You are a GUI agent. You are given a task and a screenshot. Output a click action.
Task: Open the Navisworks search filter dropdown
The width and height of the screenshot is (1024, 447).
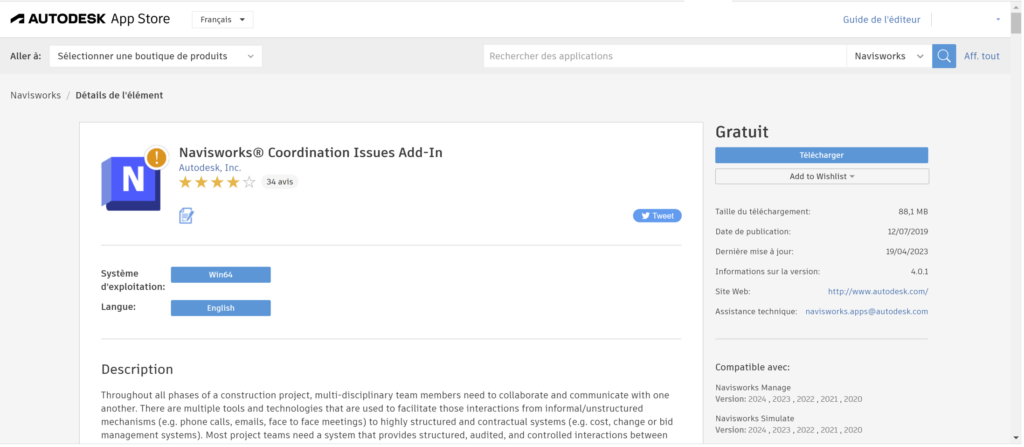[889, 56]
